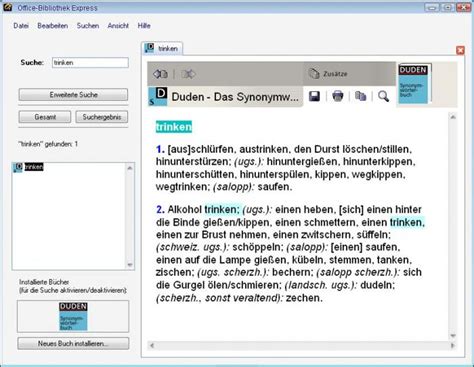Screen dimensions: 474x367
Task: Minimize the Office-Bibliothek Express window
Action: pos(432,7)
